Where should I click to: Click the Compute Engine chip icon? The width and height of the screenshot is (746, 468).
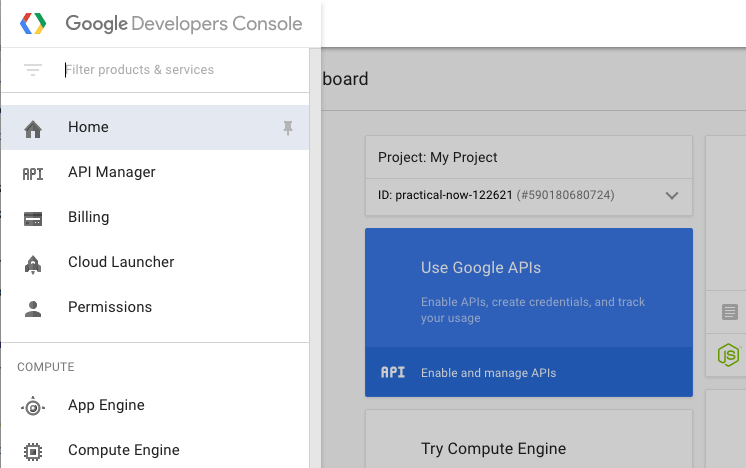[x=33, y=451]
